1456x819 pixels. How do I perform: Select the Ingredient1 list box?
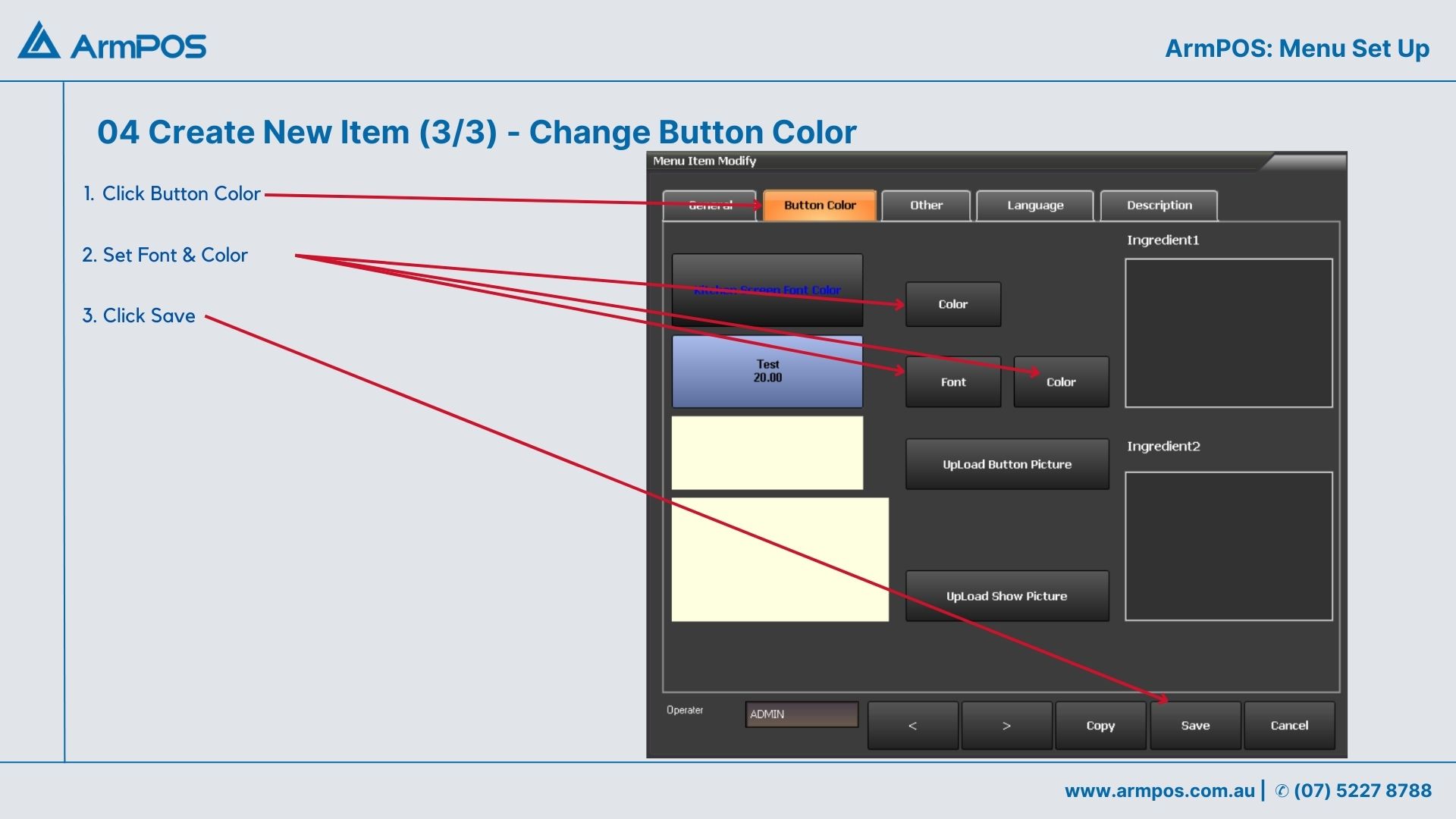tap(1228, 333)
